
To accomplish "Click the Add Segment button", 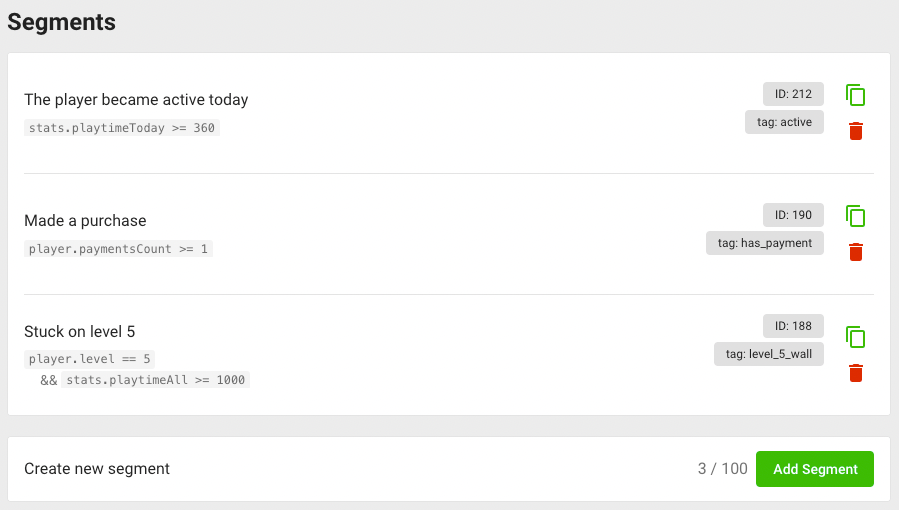I will (x=815, y=469).
